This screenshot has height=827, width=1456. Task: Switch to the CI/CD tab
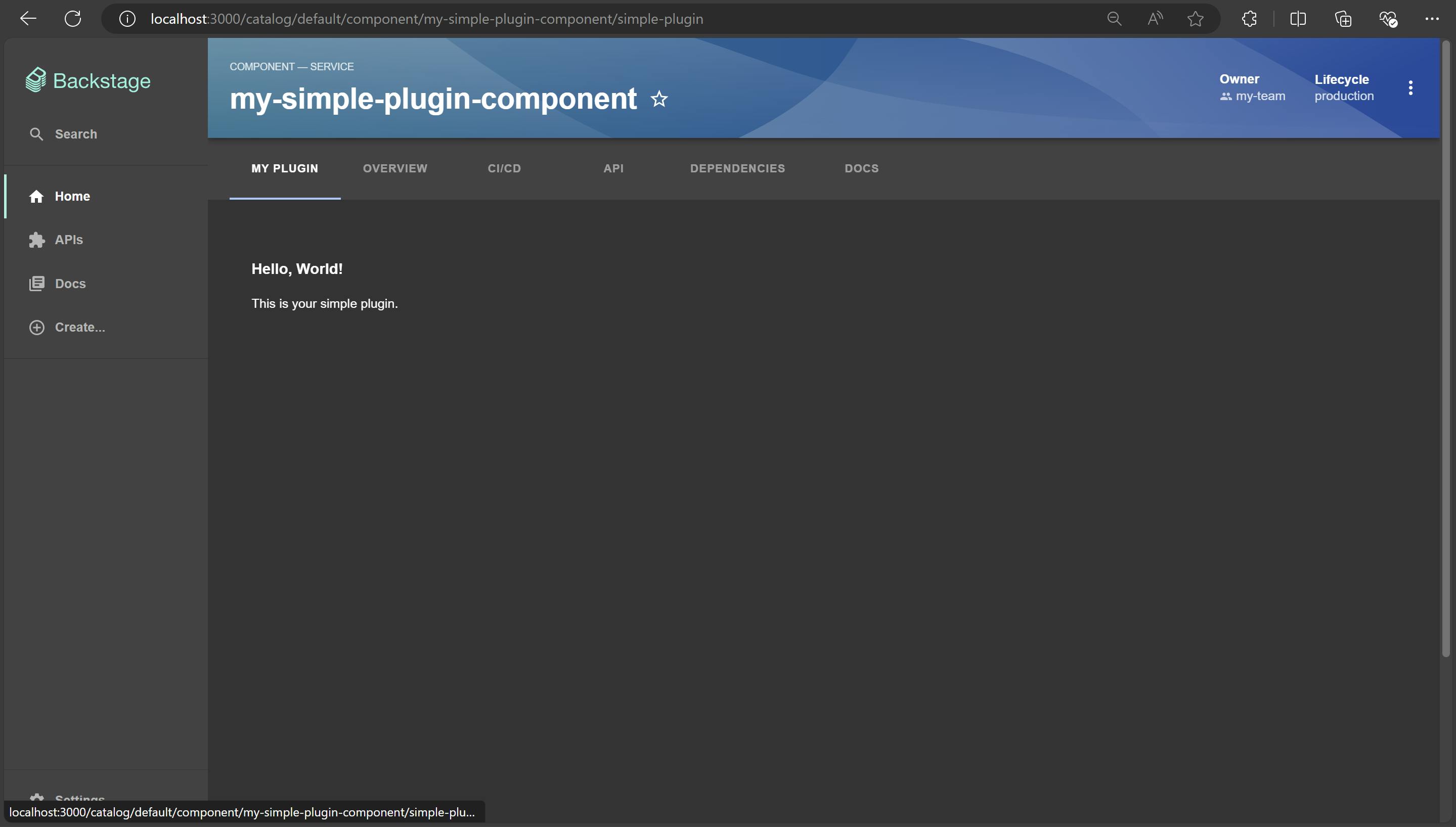[x=504, y=169]
